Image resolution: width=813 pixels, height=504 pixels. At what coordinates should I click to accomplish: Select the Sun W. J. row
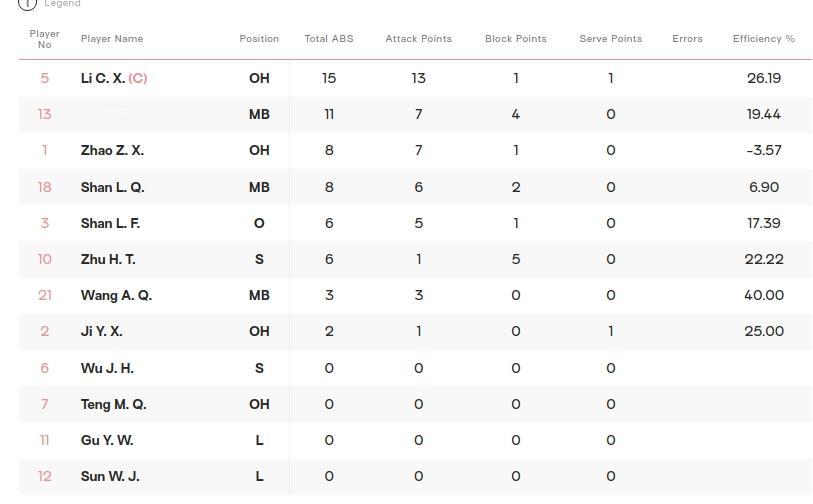coord(415,476)
